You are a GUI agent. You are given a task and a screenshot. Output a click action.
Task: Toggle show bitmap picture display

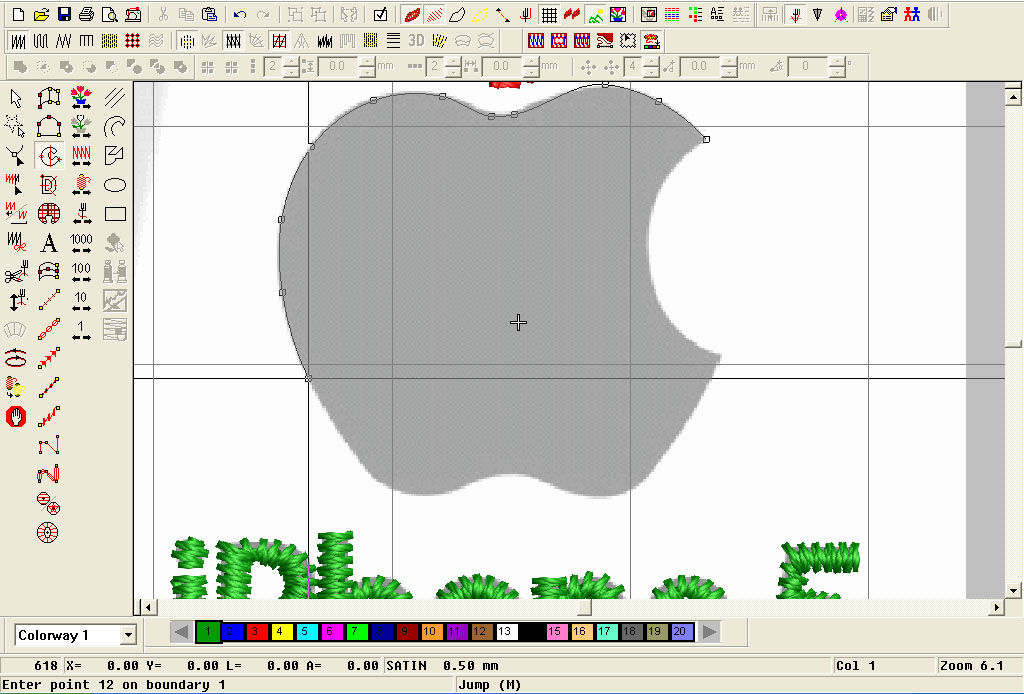tap(595, 14)
